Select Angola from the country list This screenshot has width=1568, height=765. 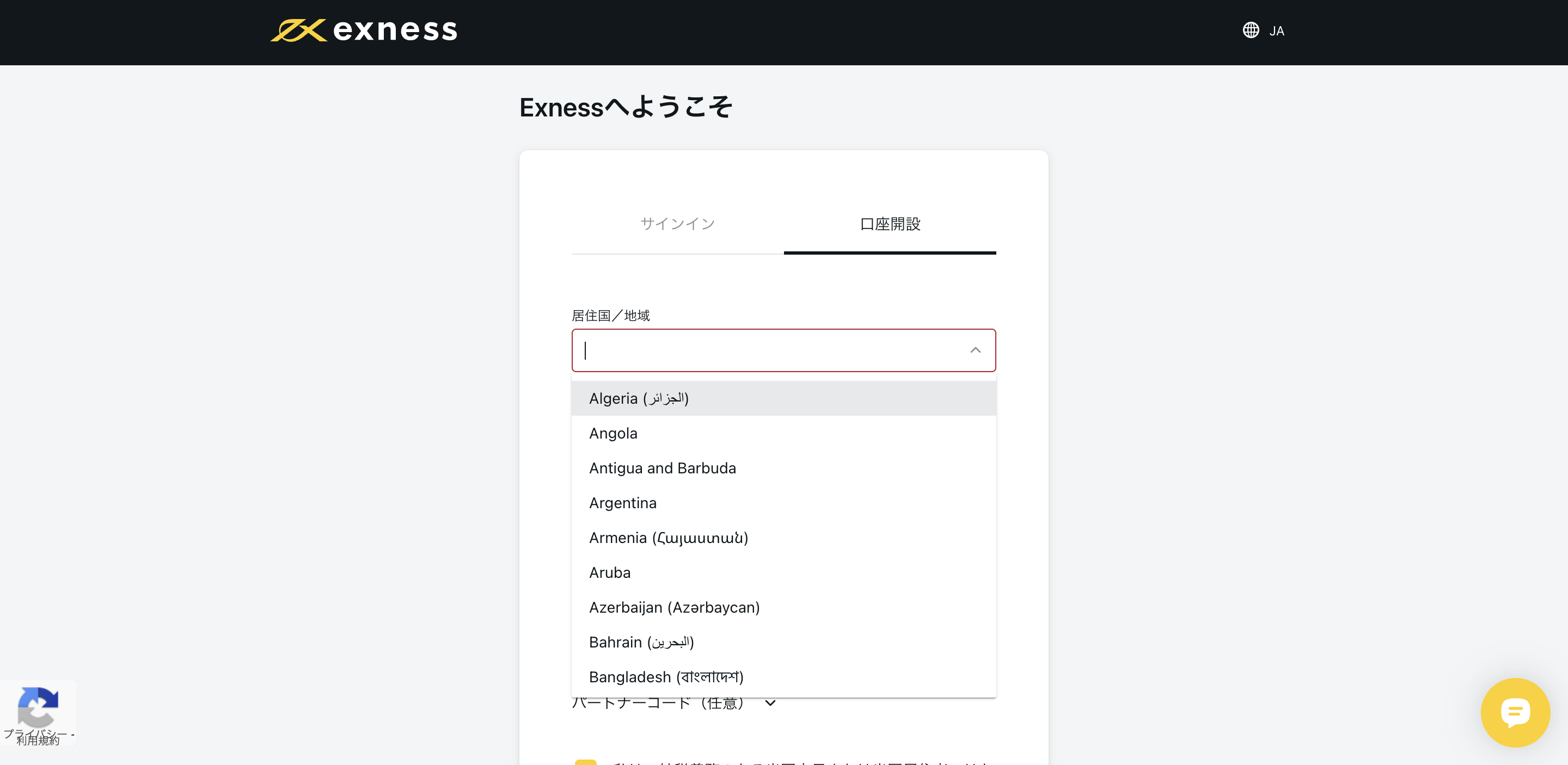pos(783,434)
